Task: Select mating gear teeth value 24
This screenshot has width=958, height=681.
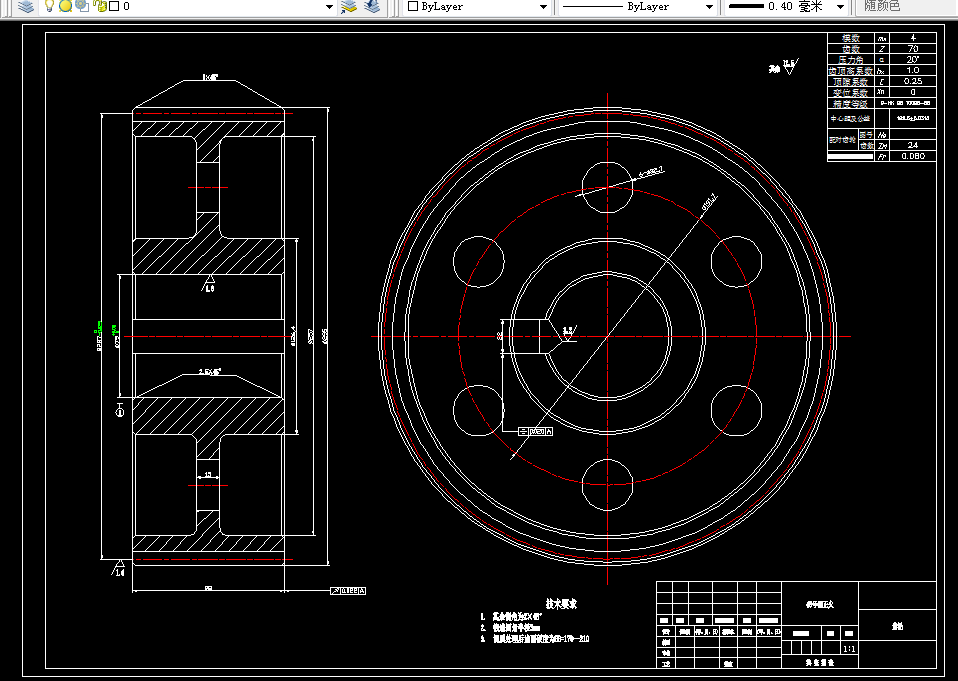Action: point(913,145)
